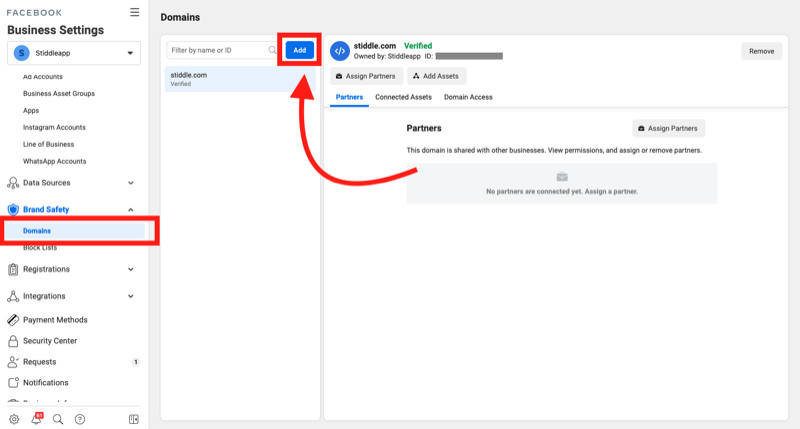Image resolution: width=800 pixels, height=429 pixels.
Task: Open the hamburger menu beside Facebook logo
Action: 134,12
